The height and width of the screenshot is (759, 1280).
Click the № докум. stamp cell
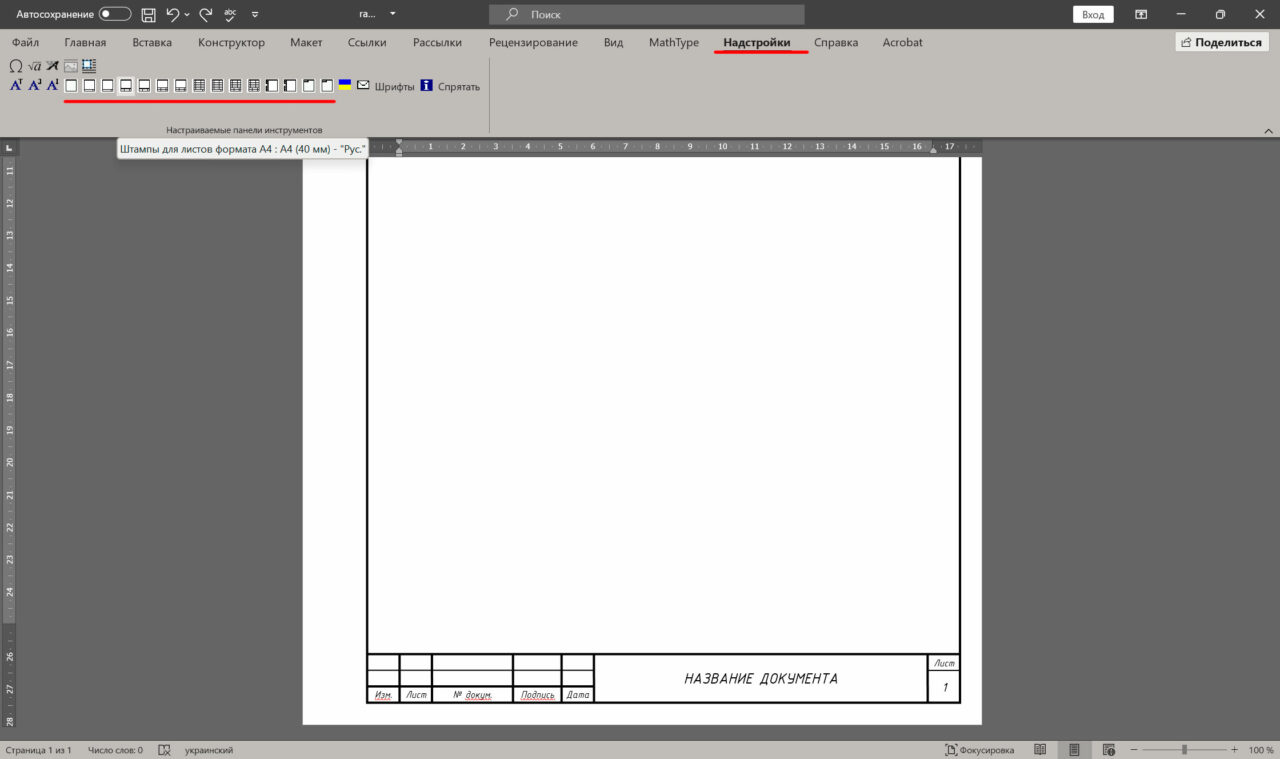click(472, 694)
